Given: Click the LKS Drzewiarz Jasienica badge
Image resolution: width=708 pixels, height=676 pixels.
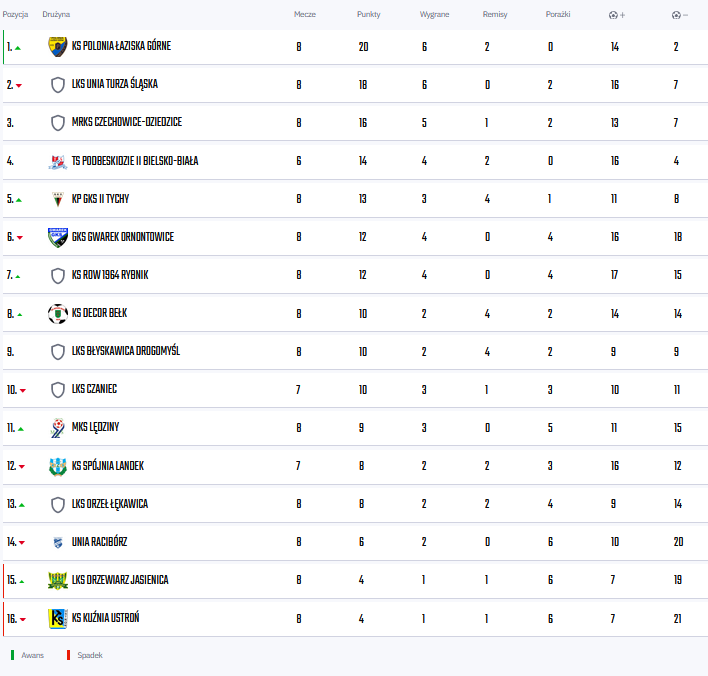Looking at the screenshot, I should [58, 580].
